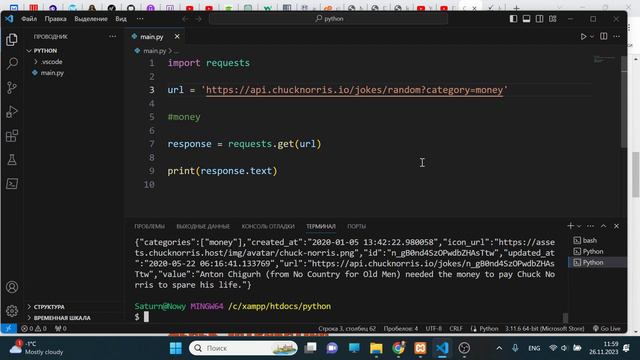
Task: Open the Search view in activity bar
Action: click(12, 63)
